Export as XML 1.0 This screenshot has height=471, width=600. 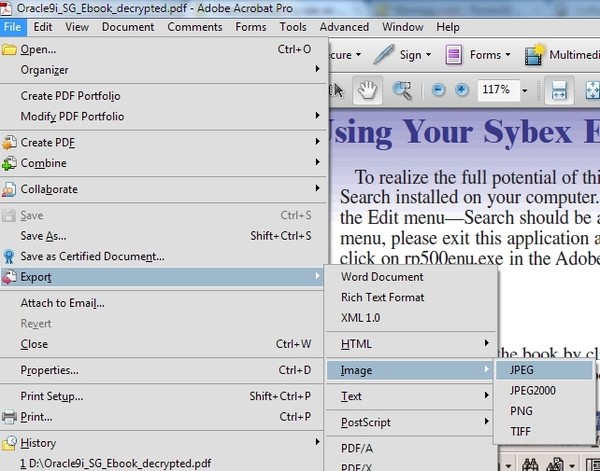click(411, 318)
